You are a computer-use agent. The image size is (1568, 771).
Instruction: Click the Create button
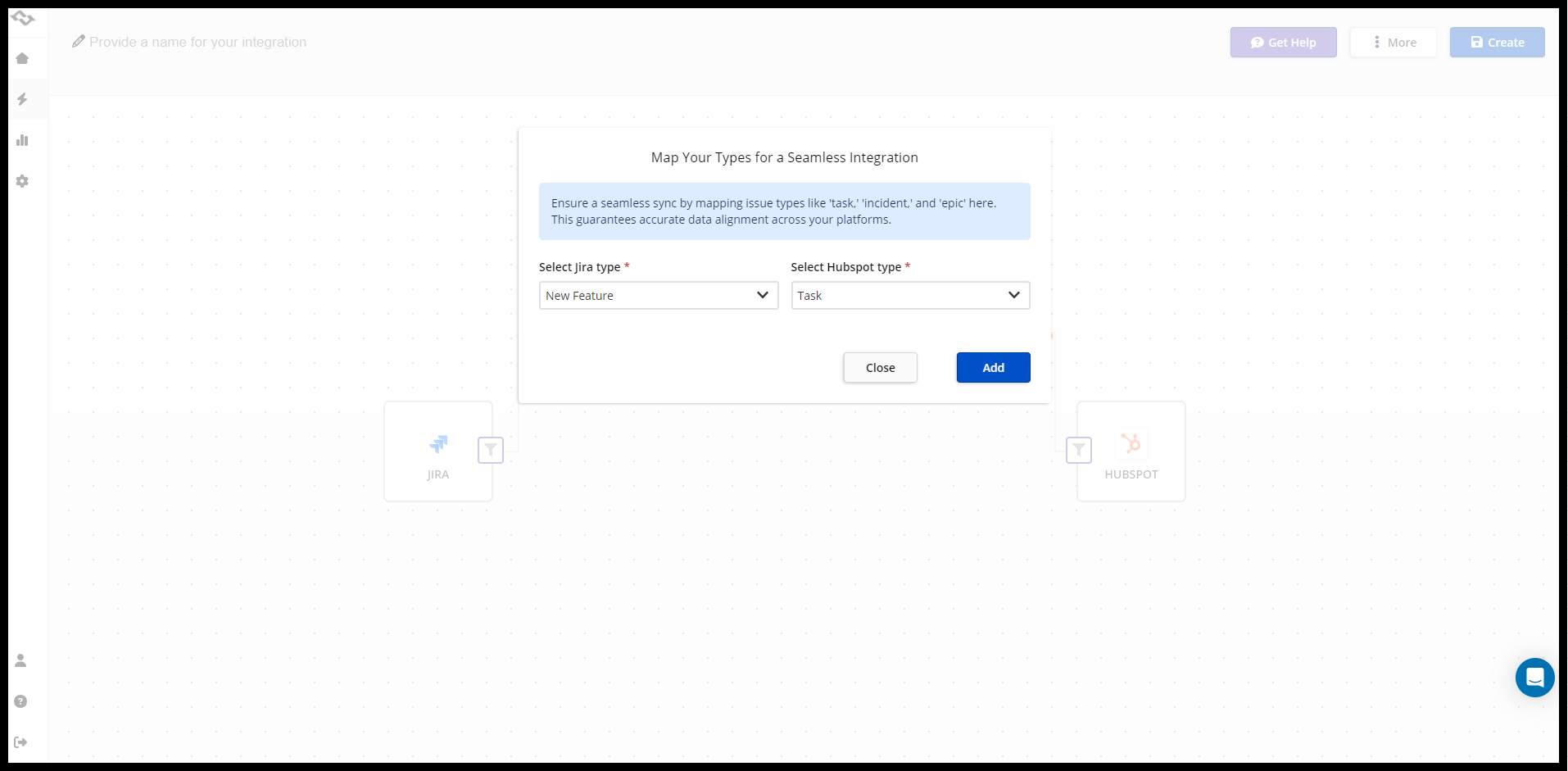[1497, 43]
